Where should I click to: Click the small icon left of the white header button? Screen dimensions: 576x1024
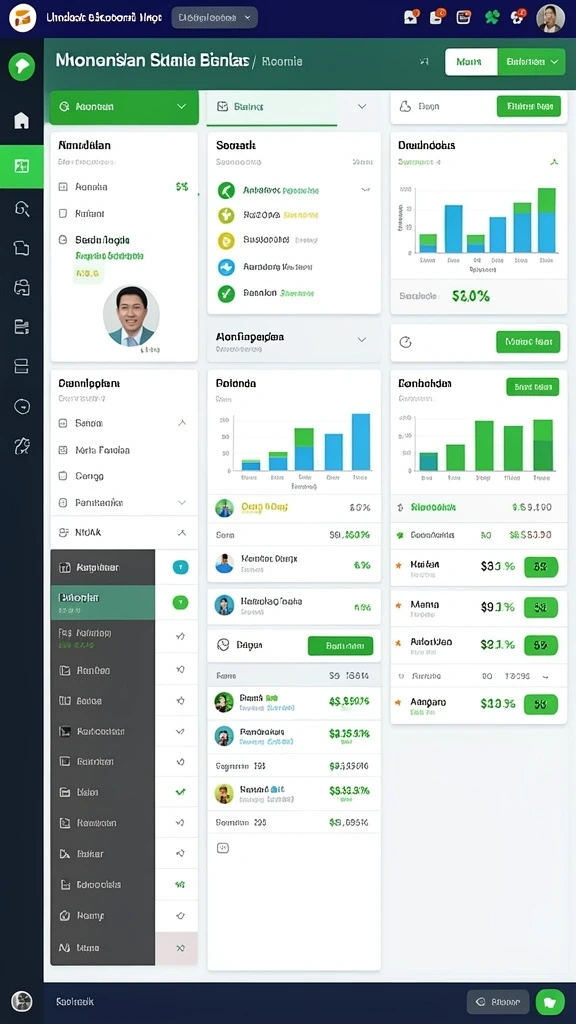(424, 62)
